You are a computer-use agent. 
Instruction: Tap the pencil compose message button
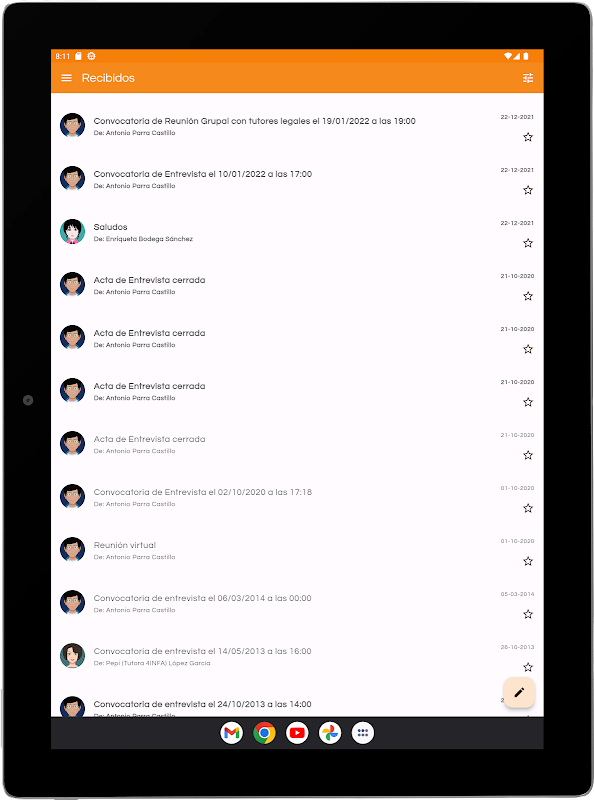click(519, 692)
